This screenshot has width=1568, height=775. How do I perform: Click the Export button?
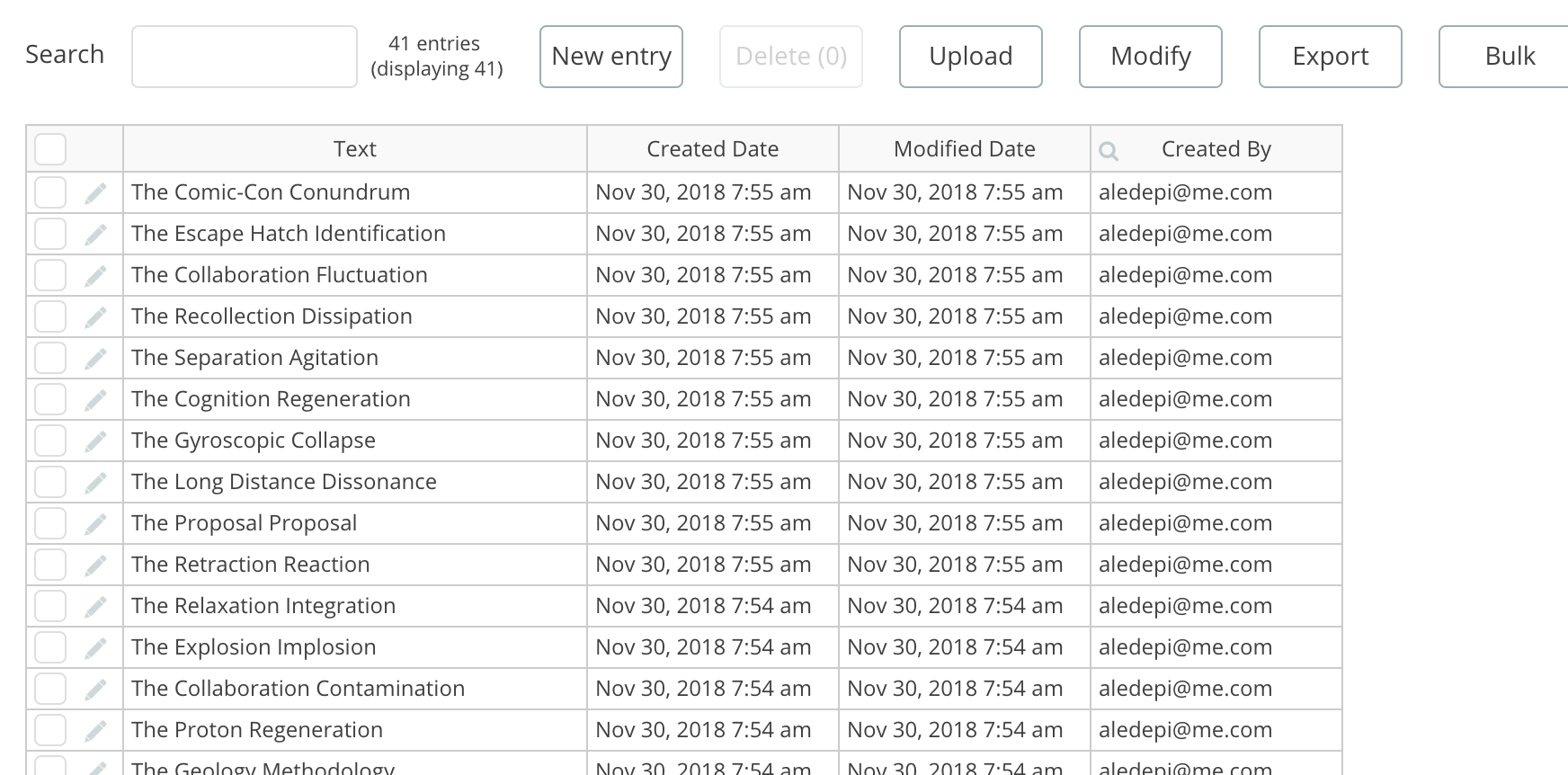[1330, 57]
